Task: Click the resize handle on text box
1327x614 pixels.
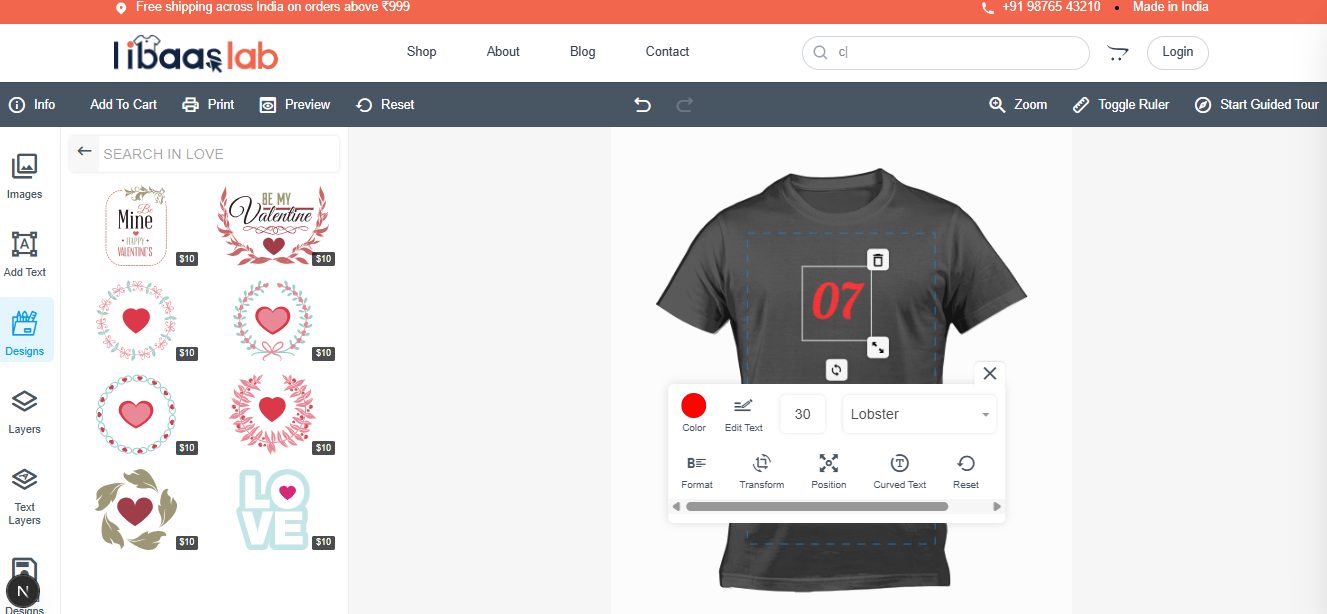Action: pyautogui.click(x=877, y=347)
